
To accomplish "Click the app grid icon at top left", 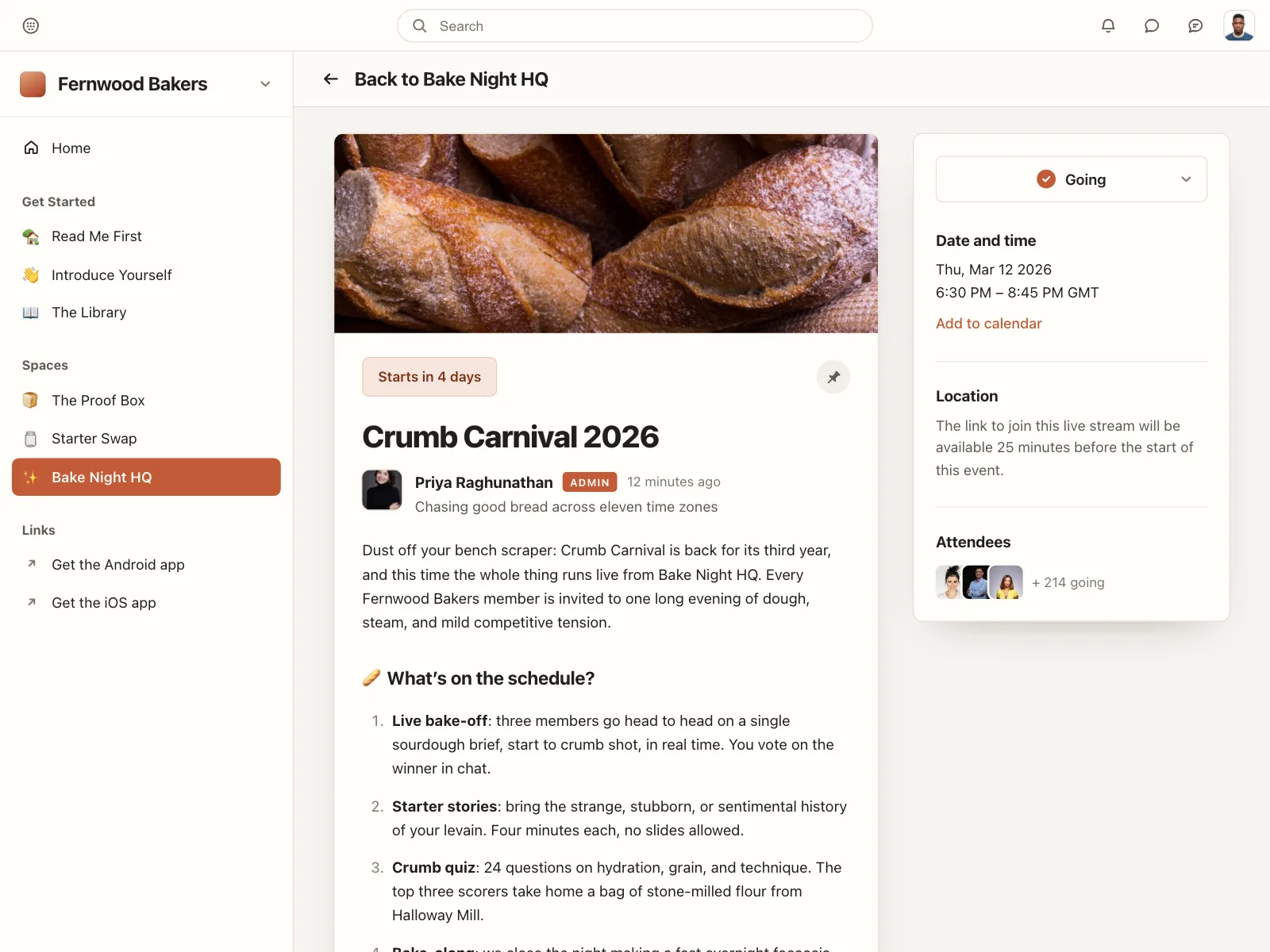I will [31, 25].
